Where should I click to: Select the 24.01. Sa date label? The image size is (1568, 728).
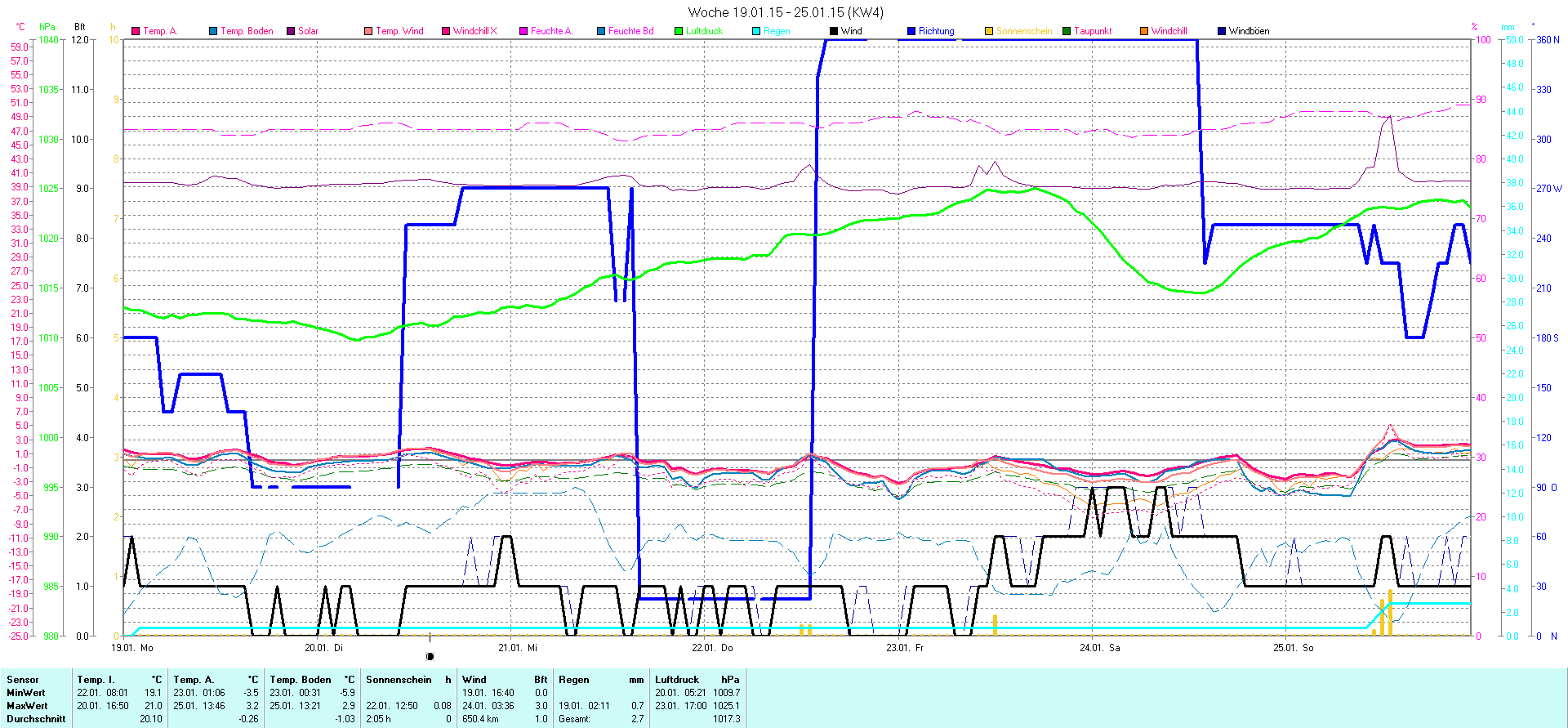pos(1099,648)
